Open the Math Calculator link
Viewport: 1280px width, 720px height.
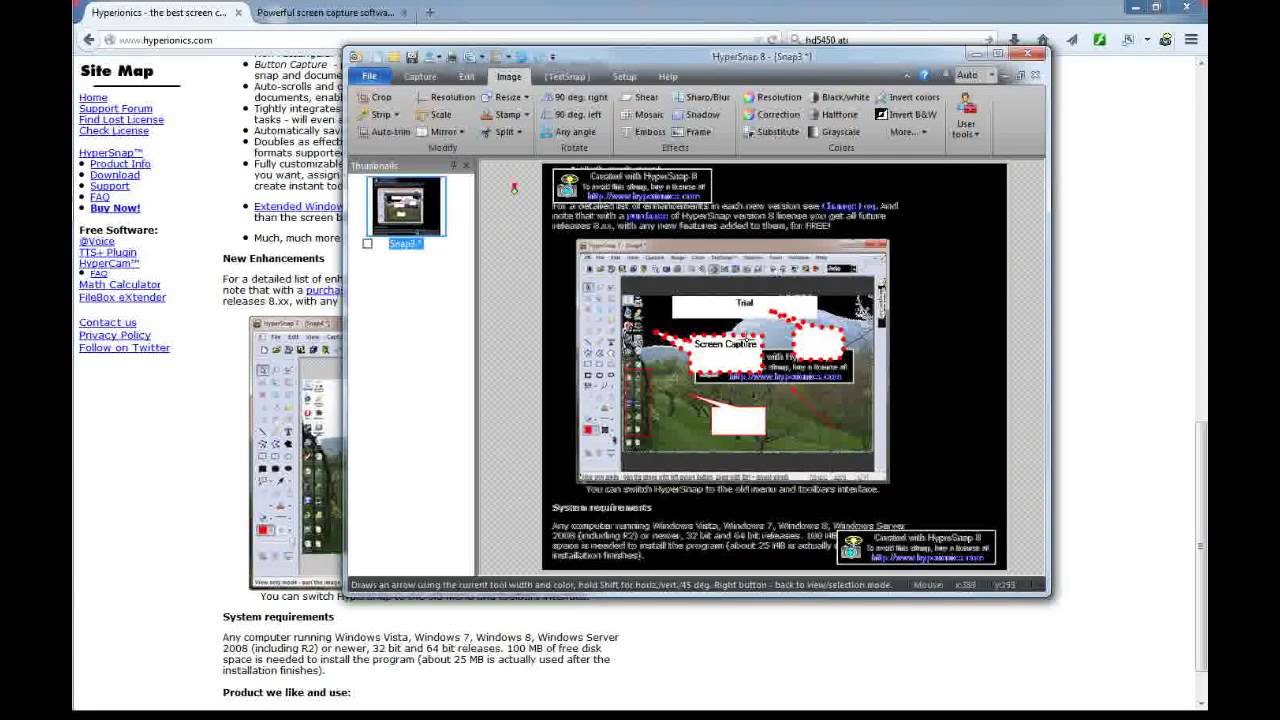pyautogui.click(x=120, y=285)
